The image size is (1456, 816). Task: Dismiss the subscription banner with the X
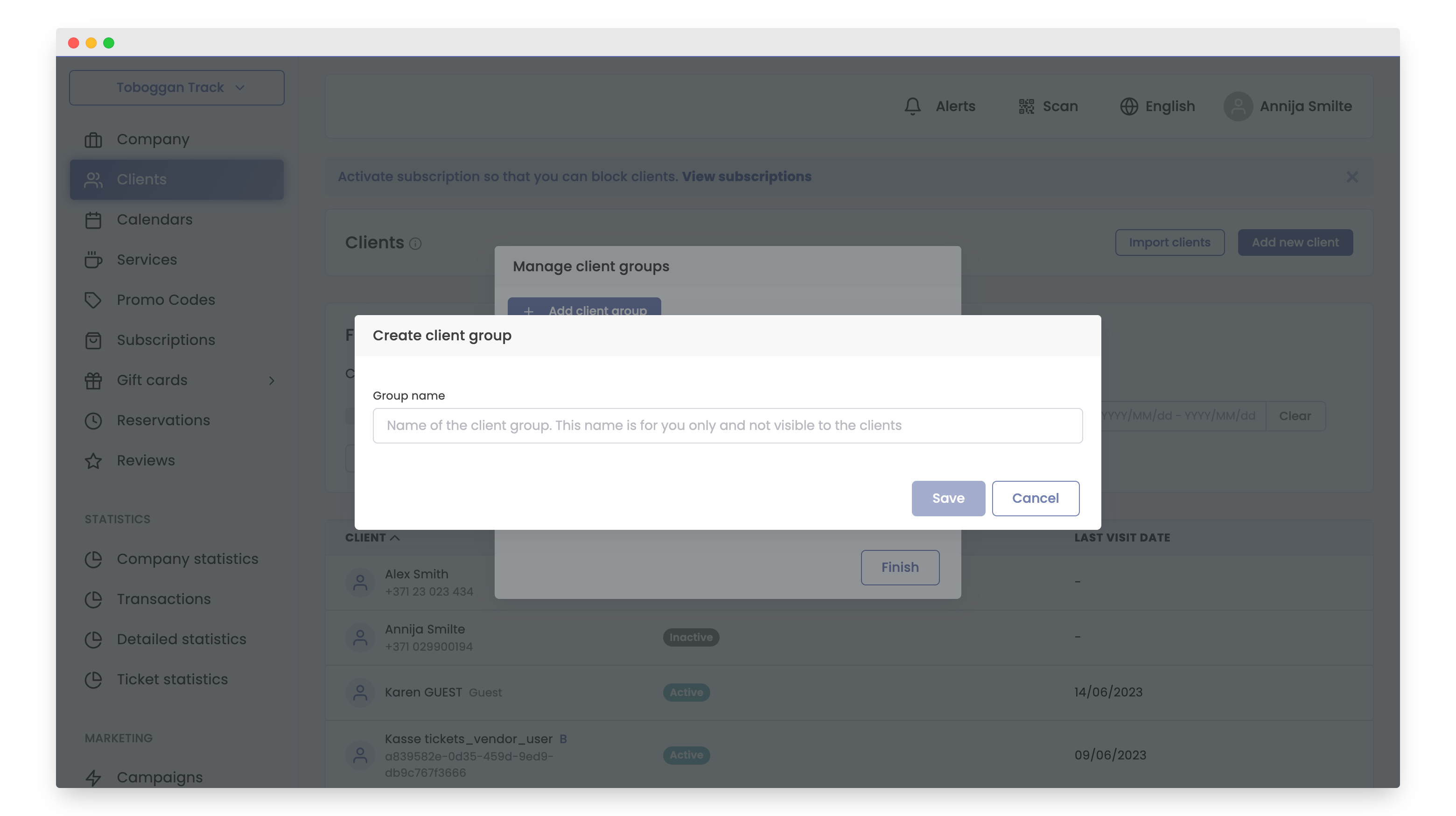point(1351,177)
